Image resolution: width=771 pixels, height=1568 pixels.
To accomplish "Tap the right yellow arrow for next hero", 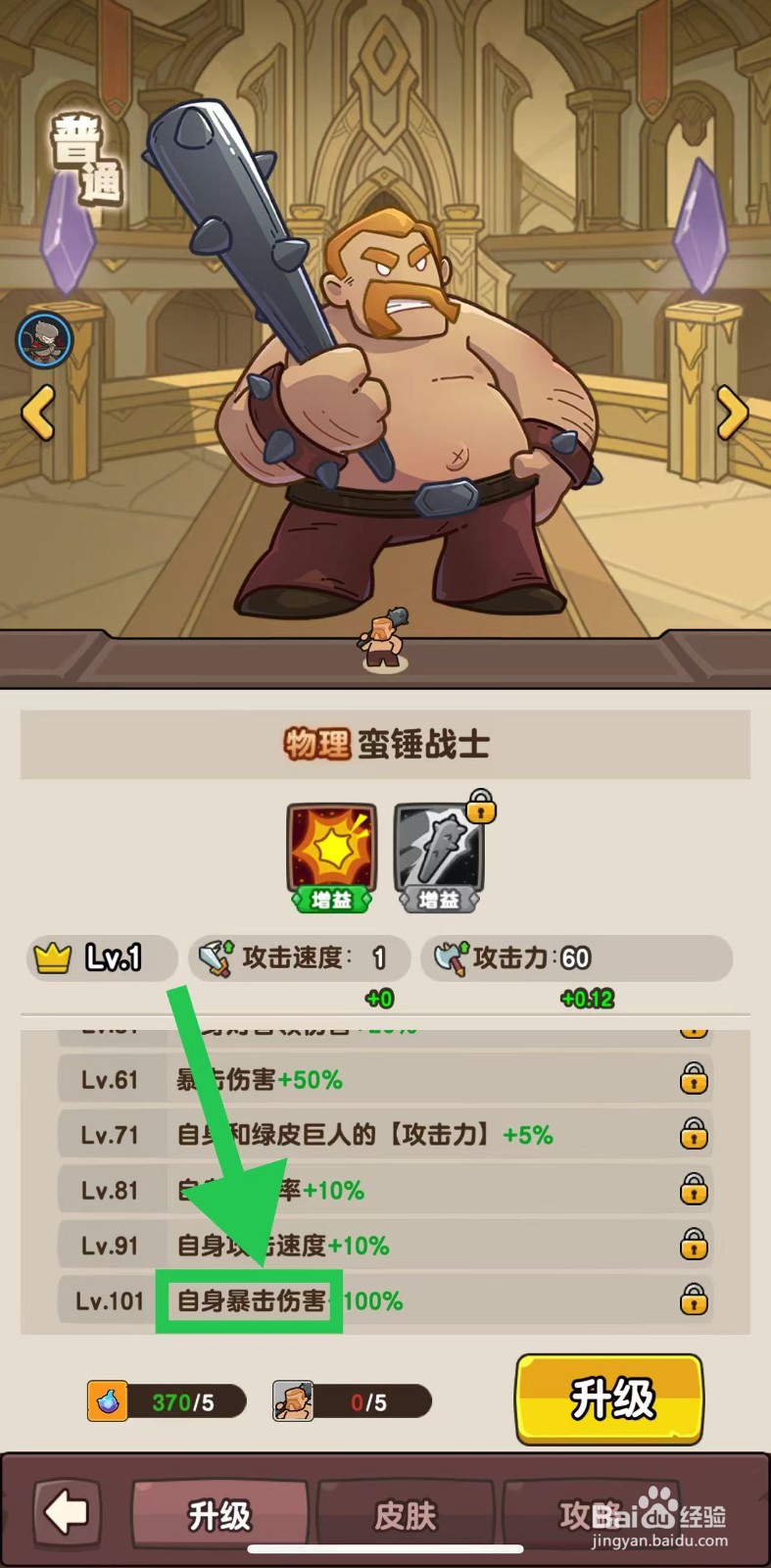I will click(x=732, y=412).
